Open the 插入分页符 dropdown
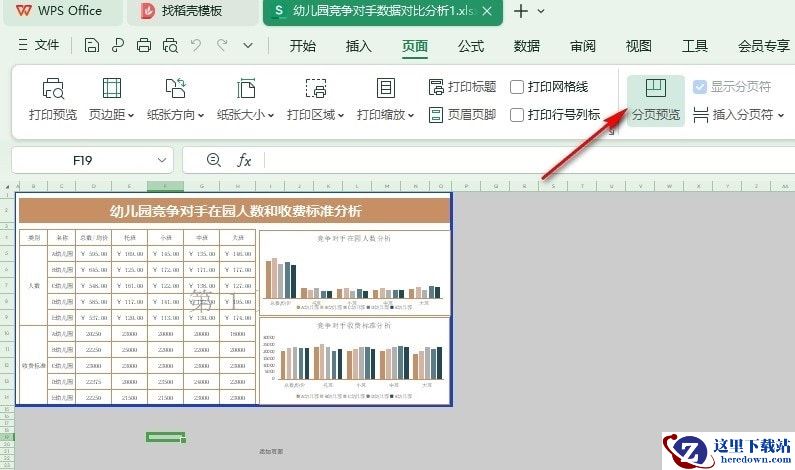 pyautogui.click(x=738, y=115)
